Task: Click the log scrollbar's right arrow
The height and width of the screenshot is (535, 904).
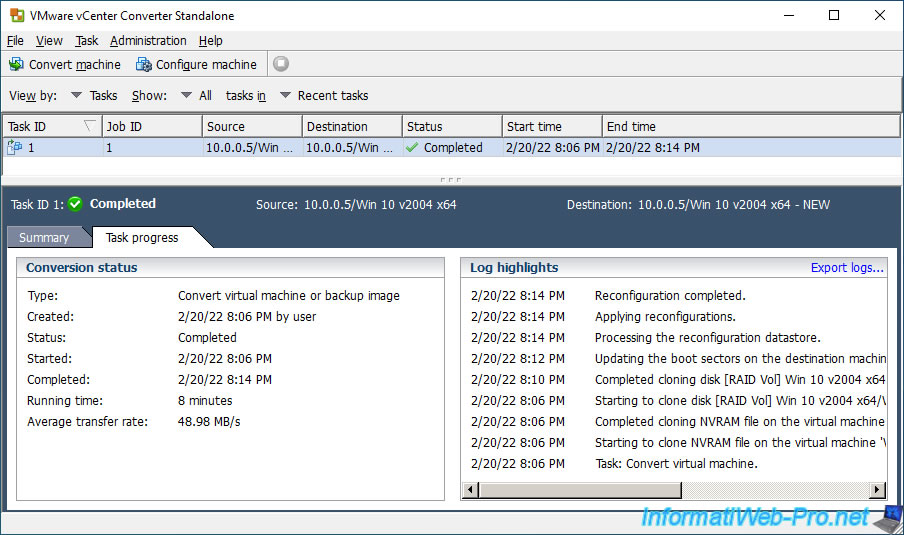Action: click(877, 490)
